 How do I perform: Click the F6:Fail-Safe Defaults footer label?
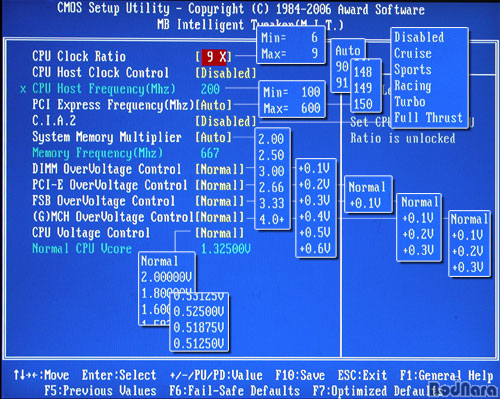click(x=235, y=391)
